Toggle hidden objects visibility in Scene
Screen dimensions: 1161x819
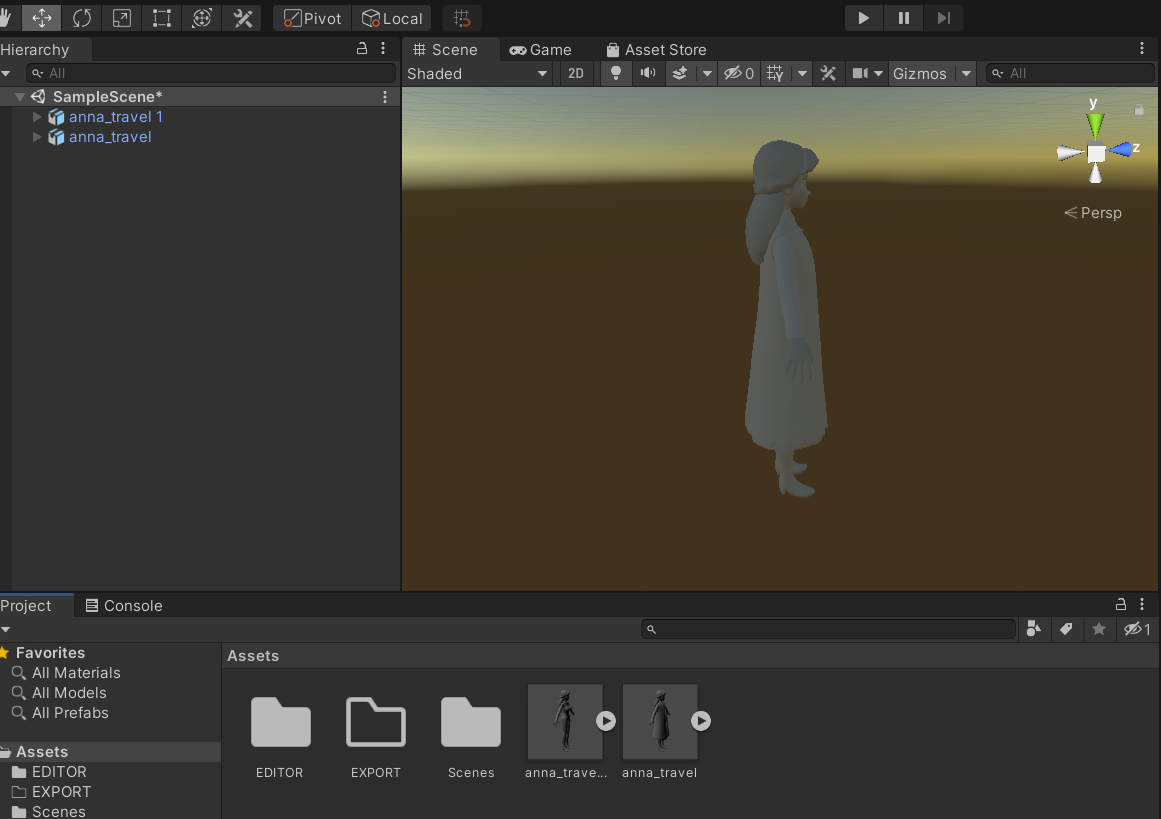pyautogui.click(x=739, y=73)
